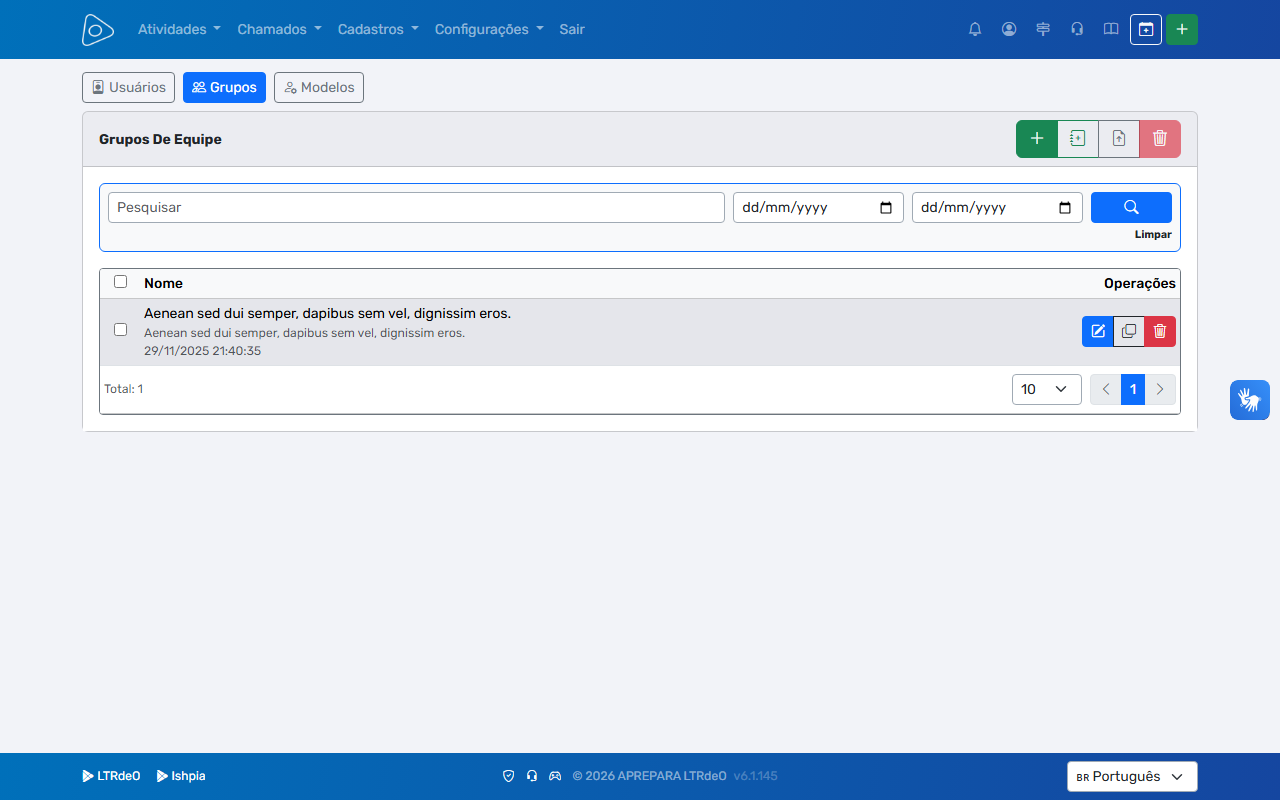
Task: Click the Pesquisar search field
Action: pos(416,207)
